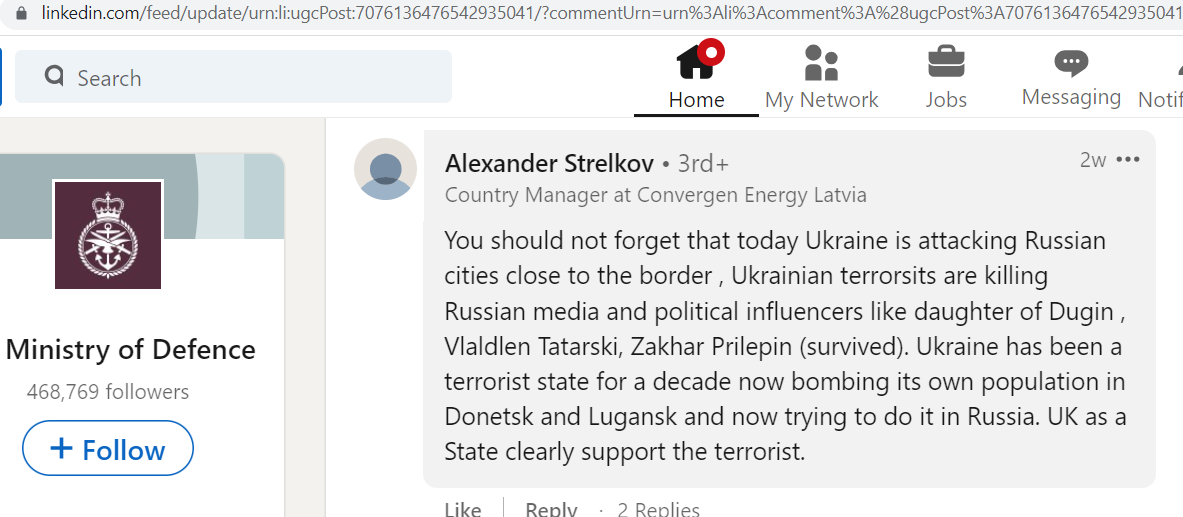Open the Home feed icon
Viewport: 1183px width, 517px height.
(x=695, y=62)
